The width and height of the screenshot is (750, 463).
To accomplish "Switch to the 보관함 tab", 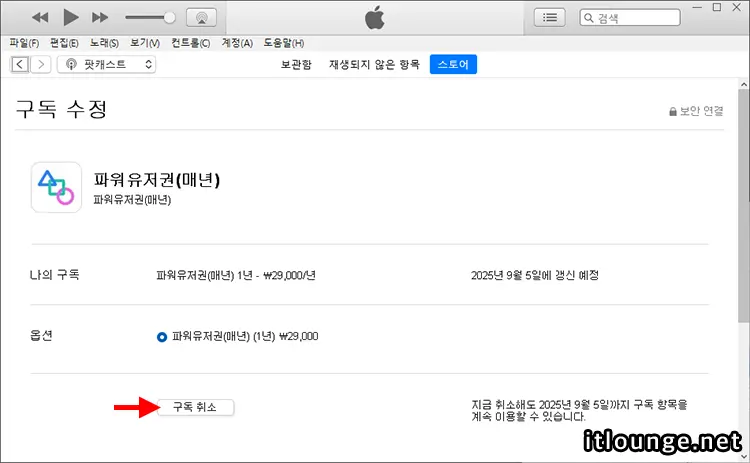I will pyautogui.click(x=296, y=64).
